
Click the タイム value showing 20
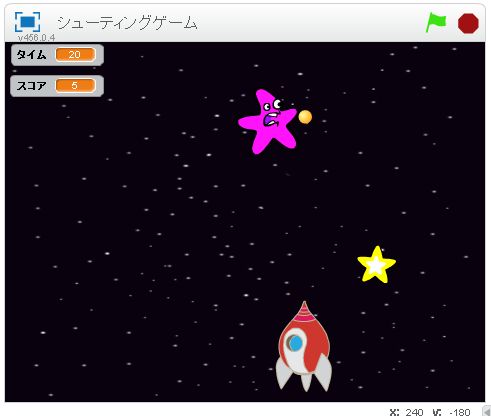pyautogui.click(x=75, y=55)
